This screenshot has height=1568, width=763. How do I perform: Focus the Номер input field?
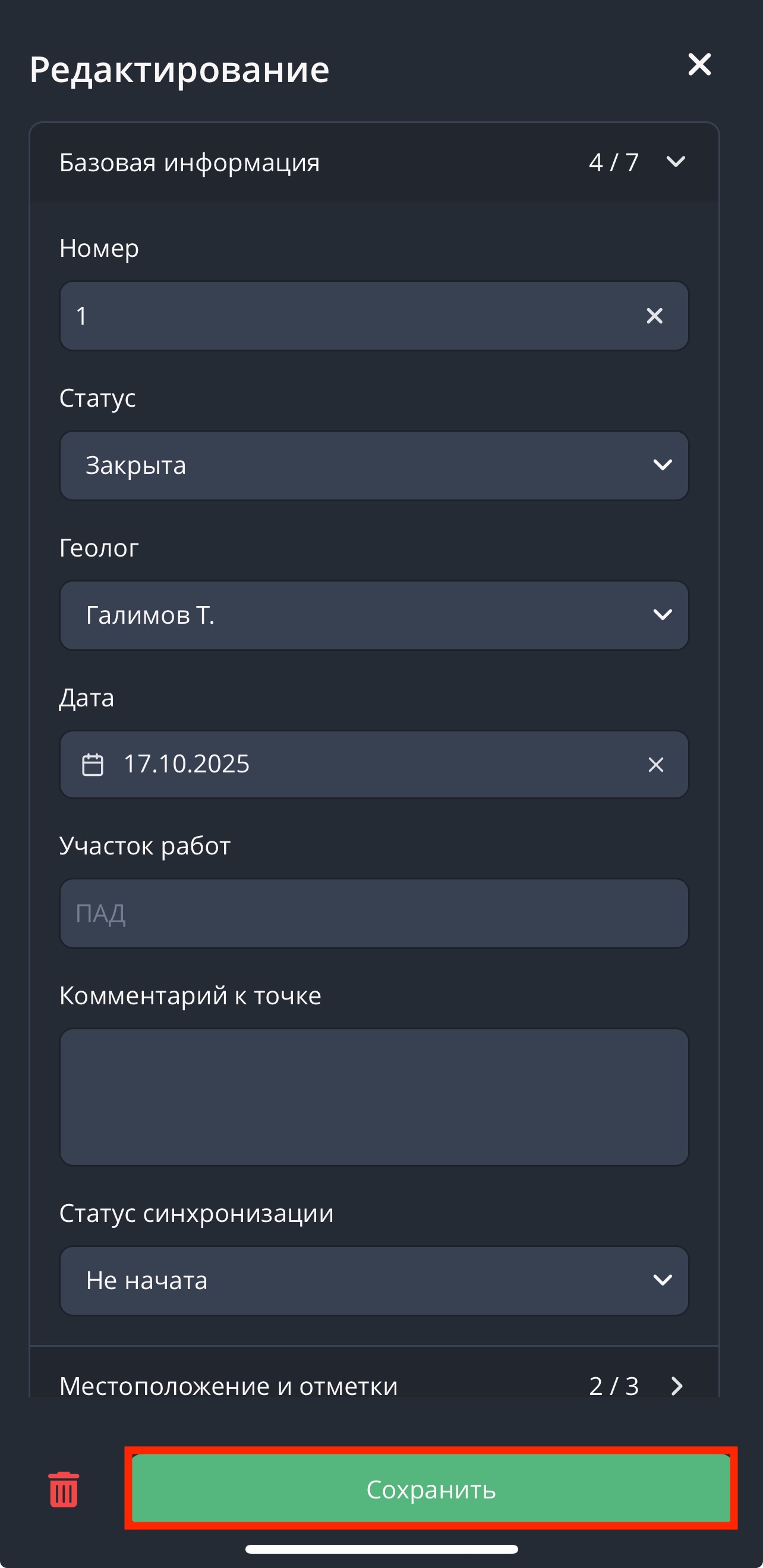click(353, 316)
